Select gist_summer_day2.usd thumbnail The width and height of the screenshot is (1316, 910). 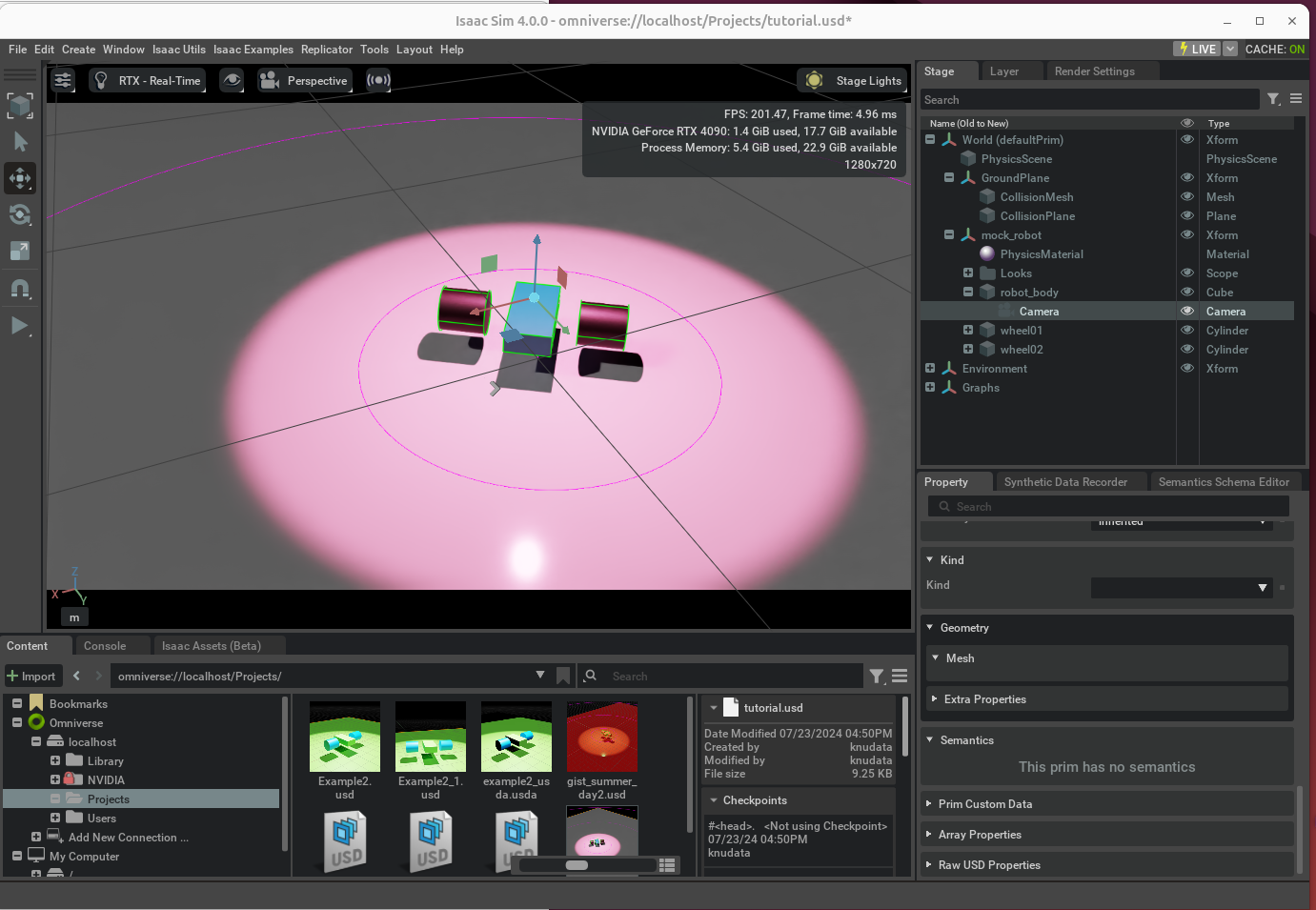[602, 737]
